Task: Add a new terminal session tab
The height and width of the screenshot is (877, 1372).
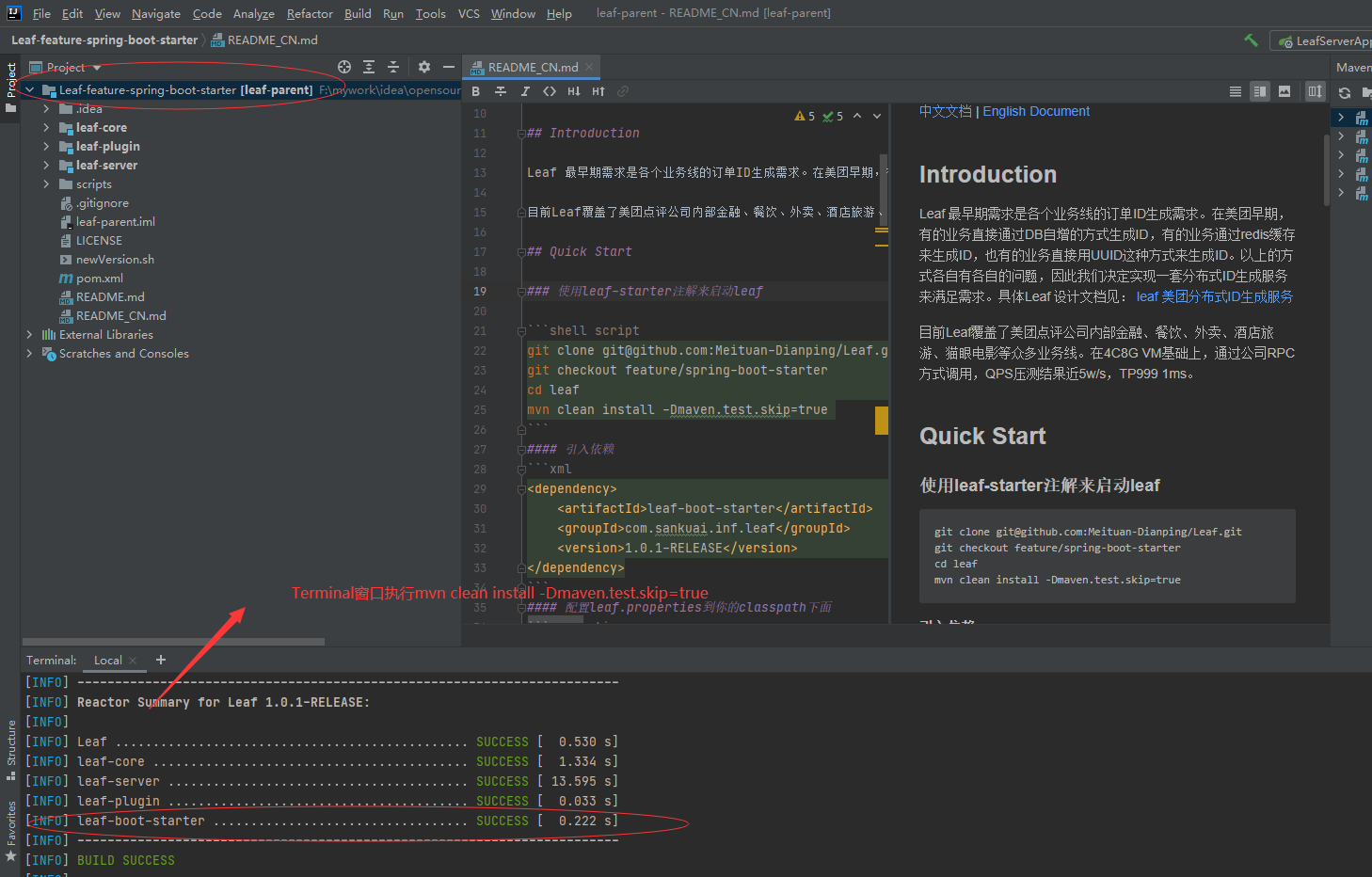Action: [161, 660]
